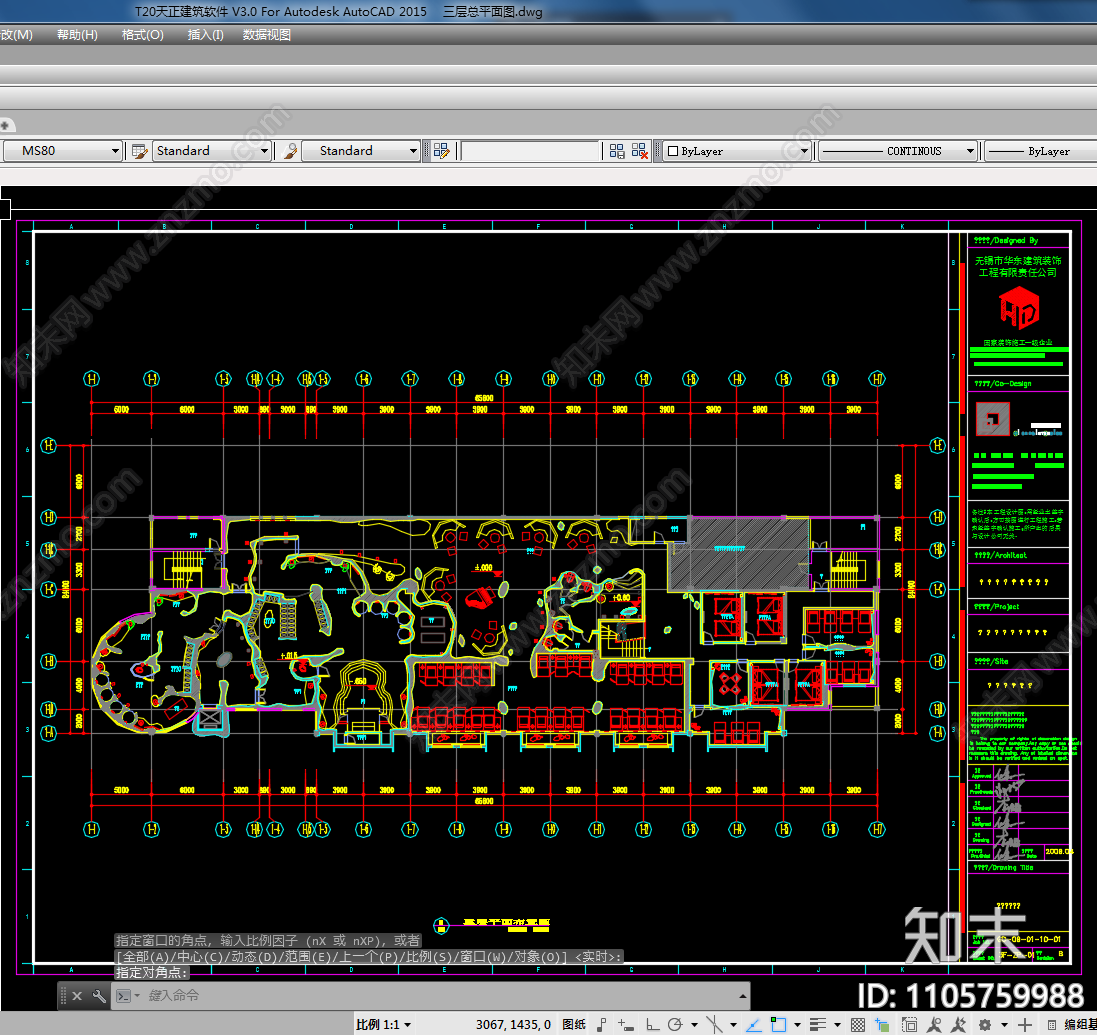Open the 插入(I) menu
1097x1035 pixels.
click(205, 35)
